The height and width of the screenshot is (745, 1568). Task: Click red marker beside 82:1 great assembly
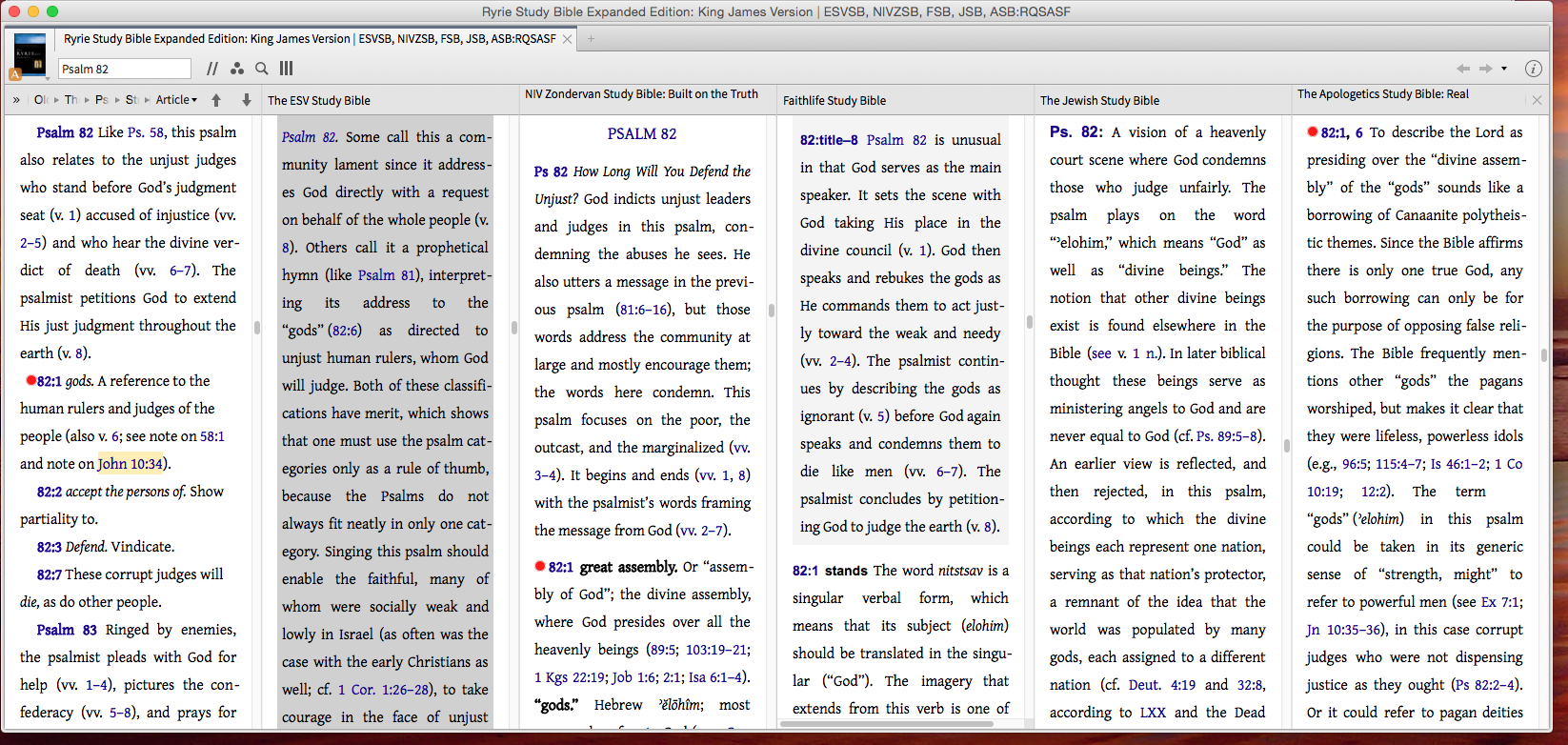click(x=540, y=566)
